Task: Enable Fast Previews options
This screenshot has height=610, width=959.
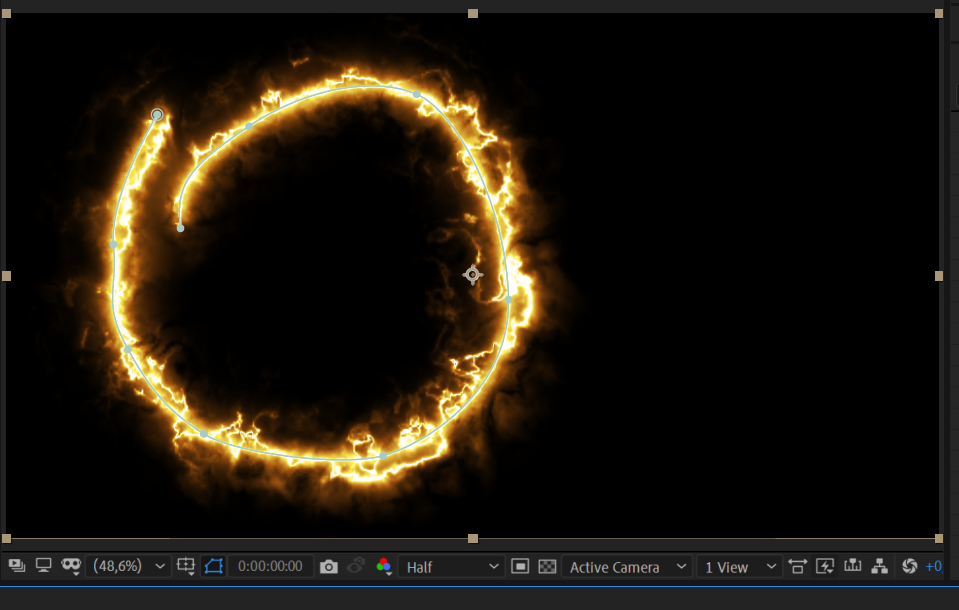Action: (x=824, y=566)
